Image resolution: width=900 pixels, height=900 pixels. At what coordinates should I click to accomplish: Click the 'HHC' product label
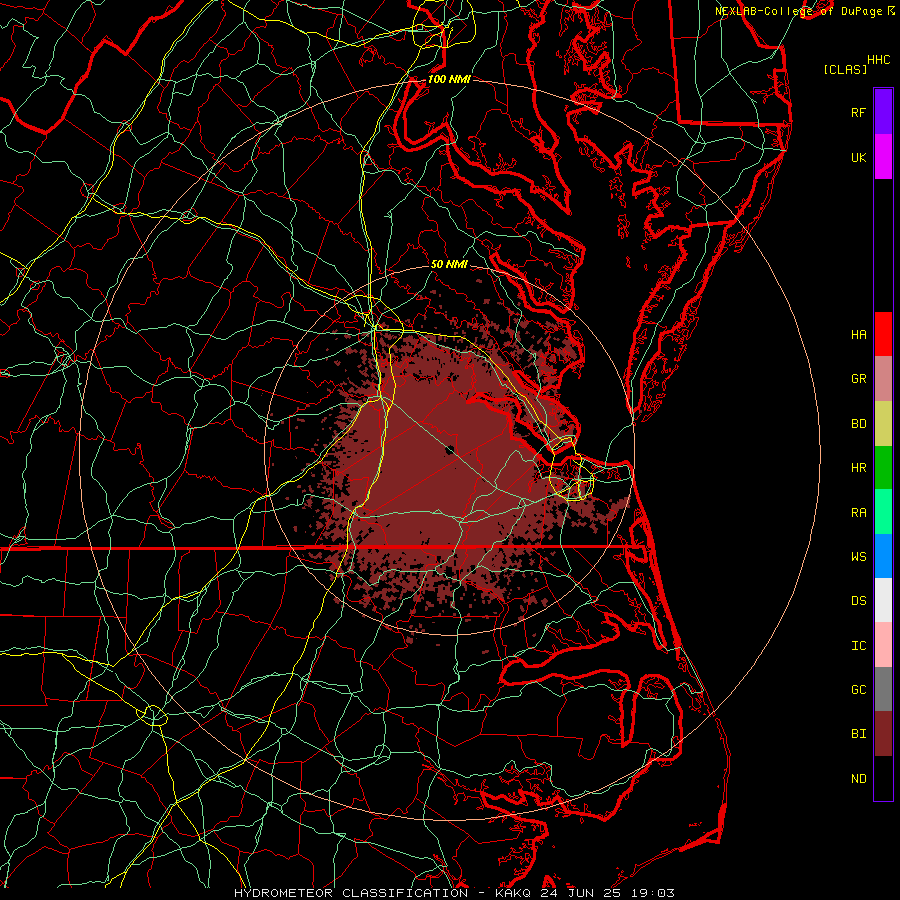coord(878,60)
